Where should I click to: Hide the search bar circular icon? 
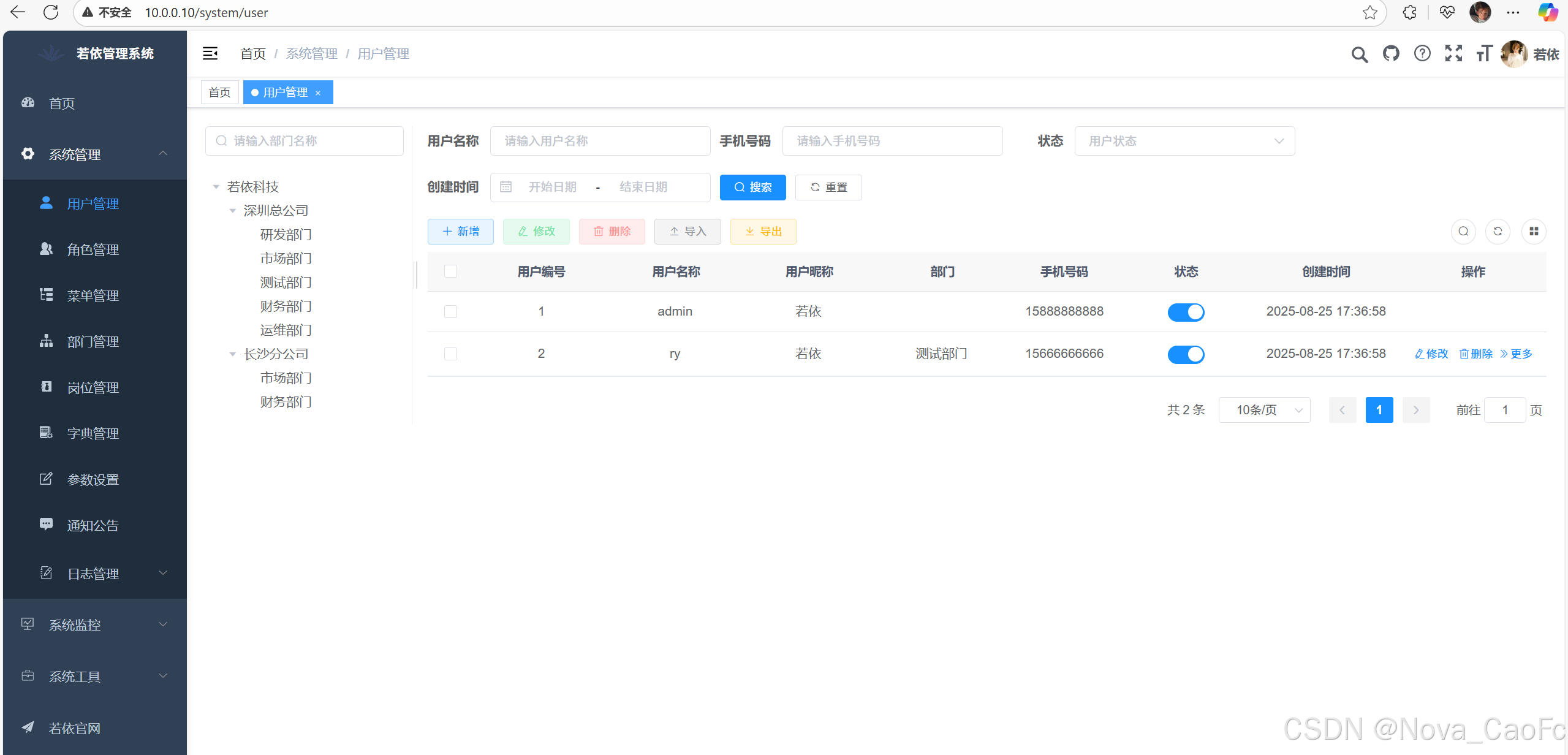[x=1463, y=232]
